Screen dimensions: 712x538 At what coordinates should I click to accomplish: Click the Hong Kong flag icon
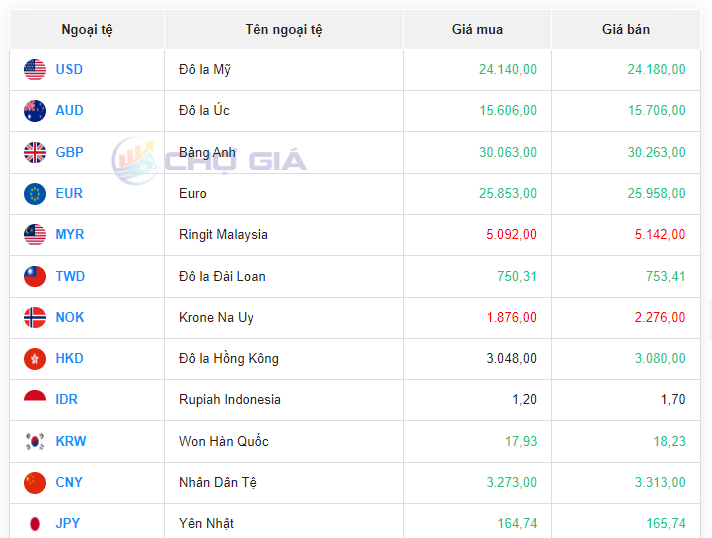[x=35, y=359]
